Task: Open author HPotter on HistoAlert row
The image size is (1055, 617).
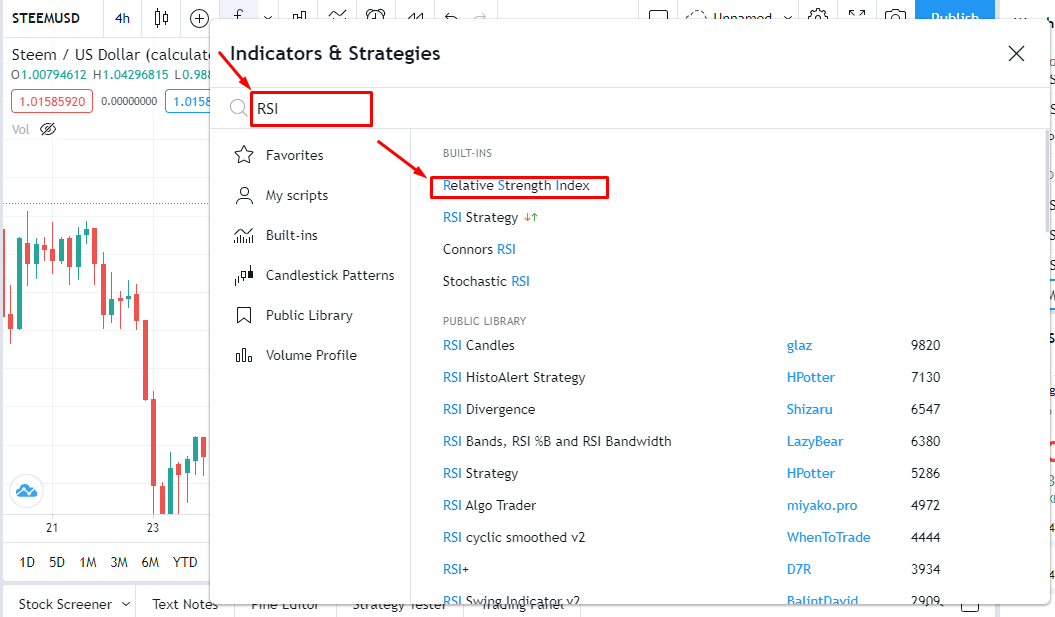Action: coord(811,377)
